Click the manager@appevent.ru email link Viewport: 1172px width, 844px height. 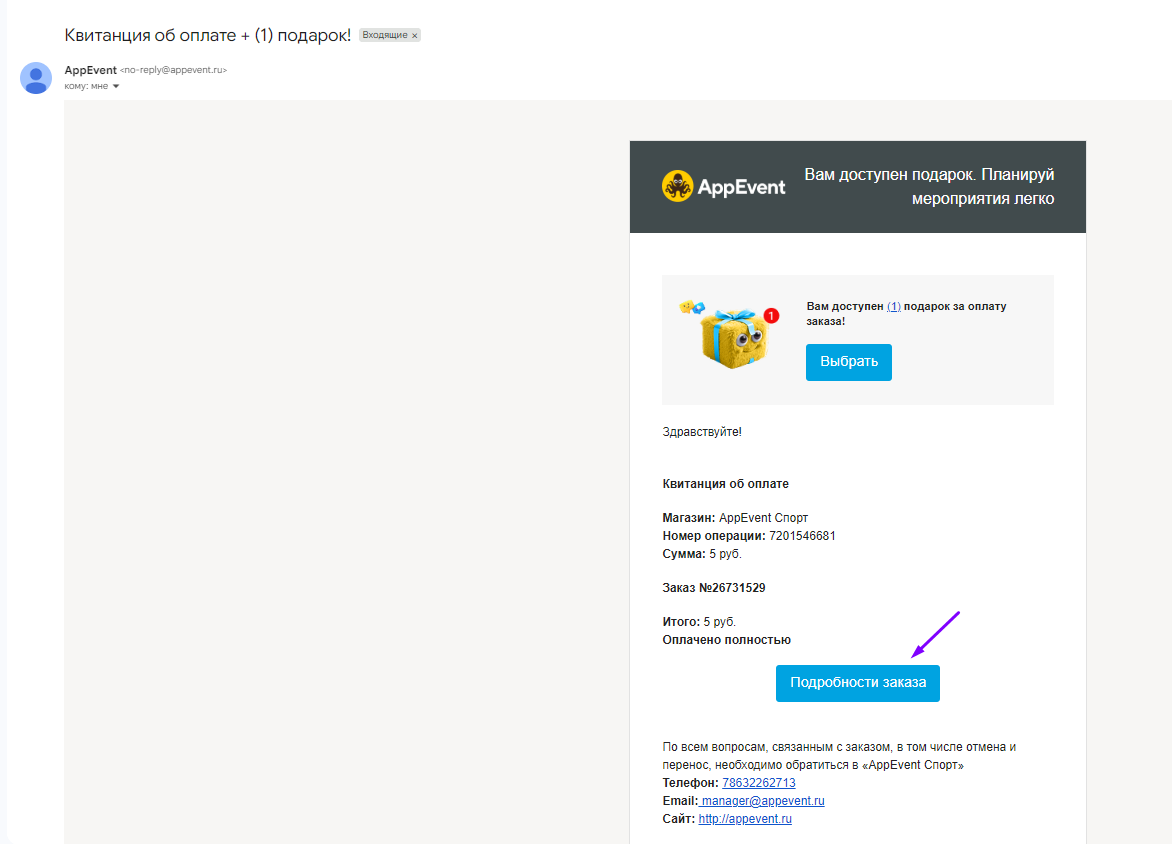(762, 801)
